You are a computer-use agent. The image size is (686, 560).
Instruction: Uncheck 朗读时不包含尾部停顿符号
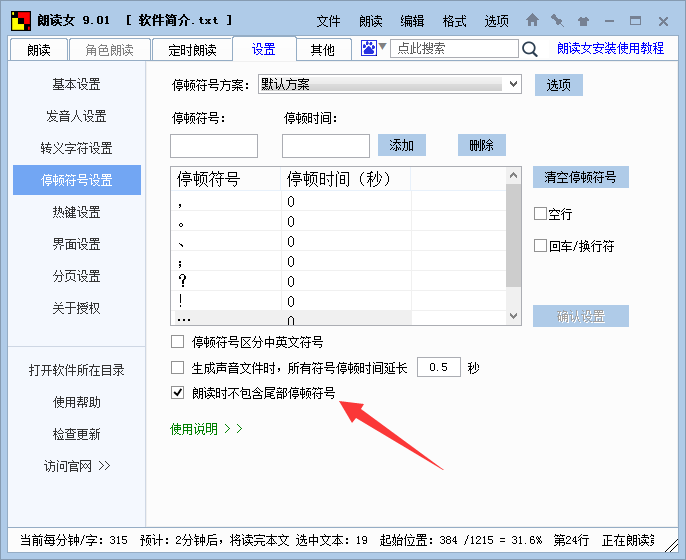point(177,392)
